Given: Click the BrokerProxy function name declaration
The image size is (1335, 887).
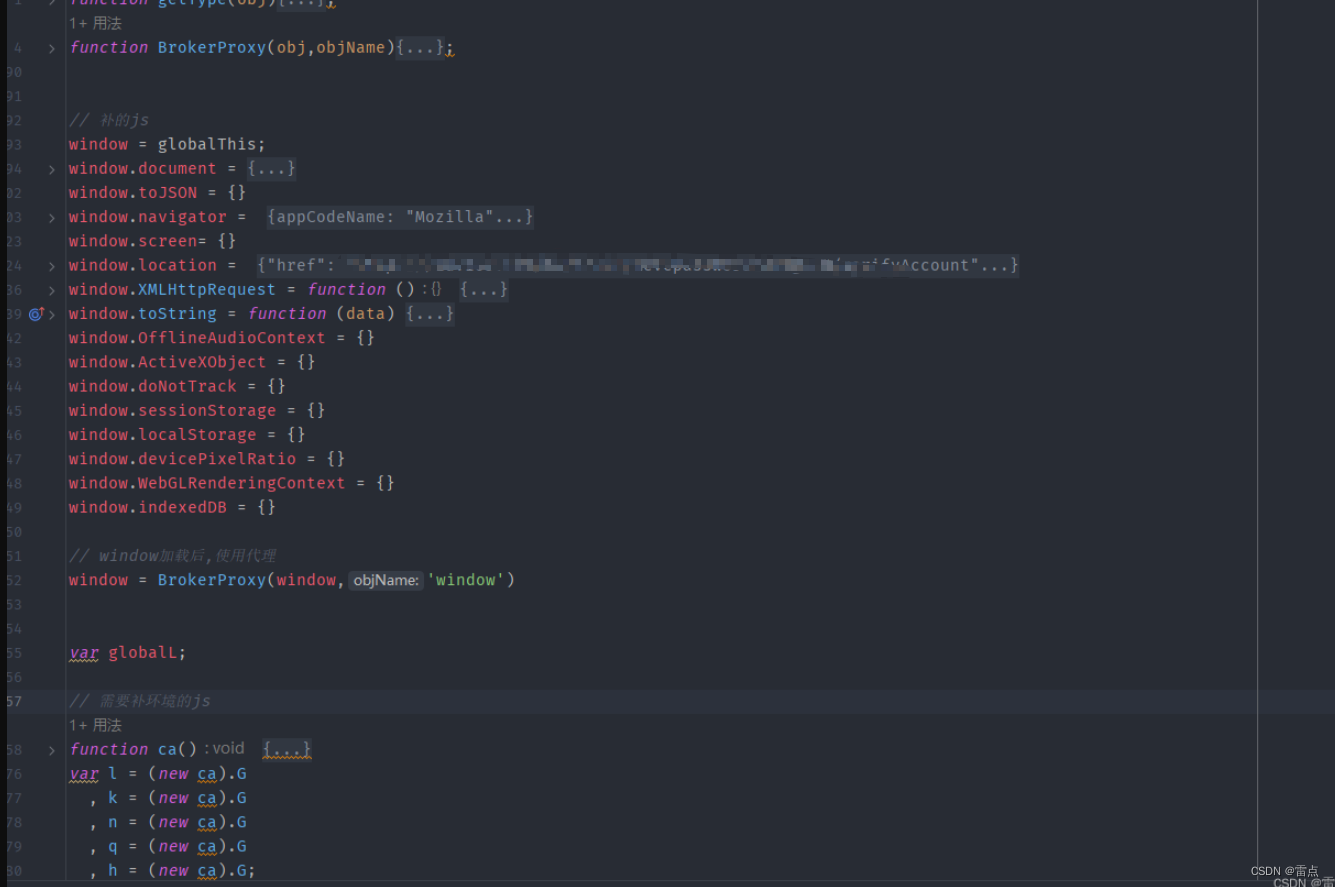Looking at the screenshot, I should [x=212, y=48].
